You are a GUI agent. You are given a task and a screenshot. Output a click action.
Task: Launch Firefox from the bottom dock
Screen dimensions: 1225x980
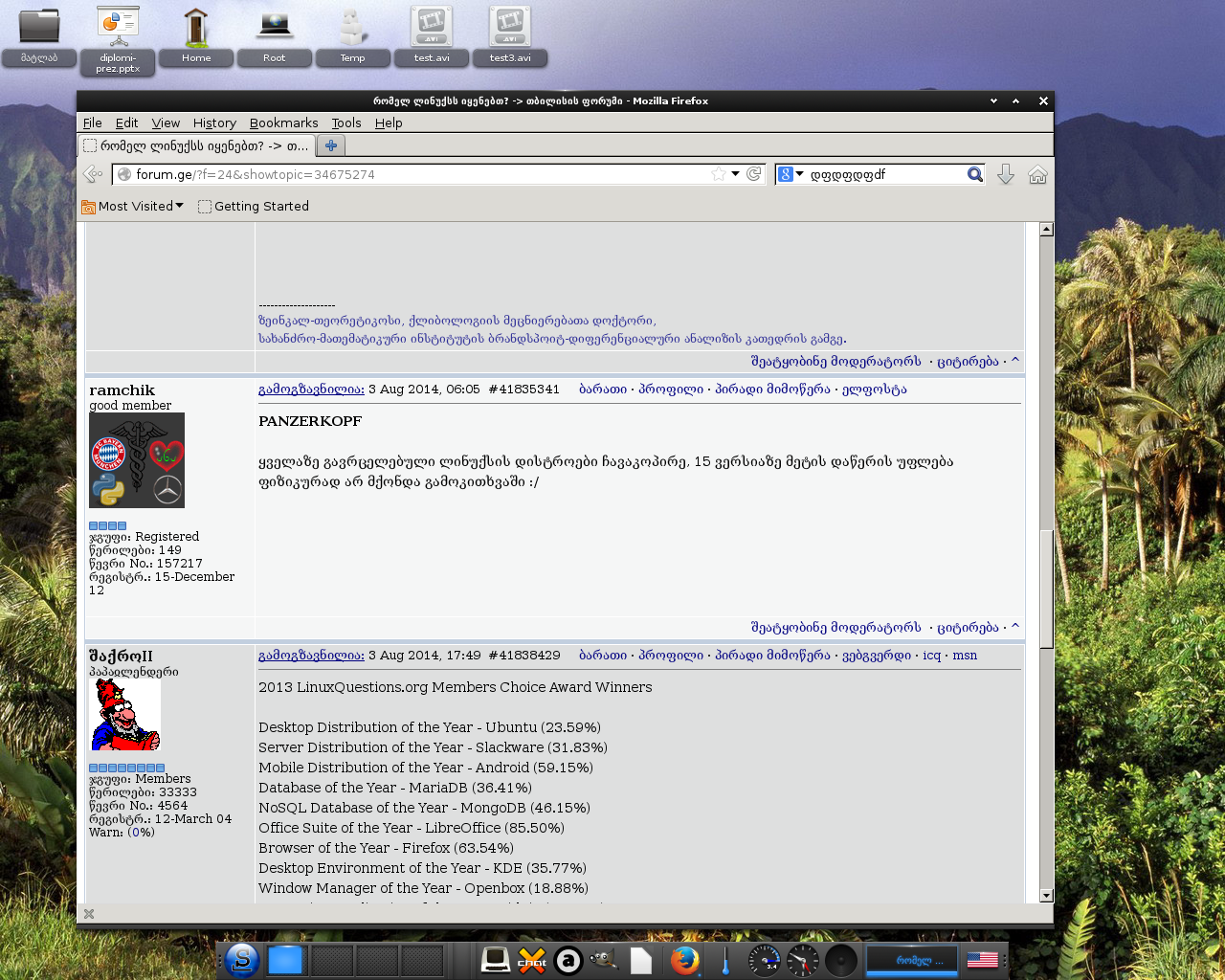tap(684, 960)
